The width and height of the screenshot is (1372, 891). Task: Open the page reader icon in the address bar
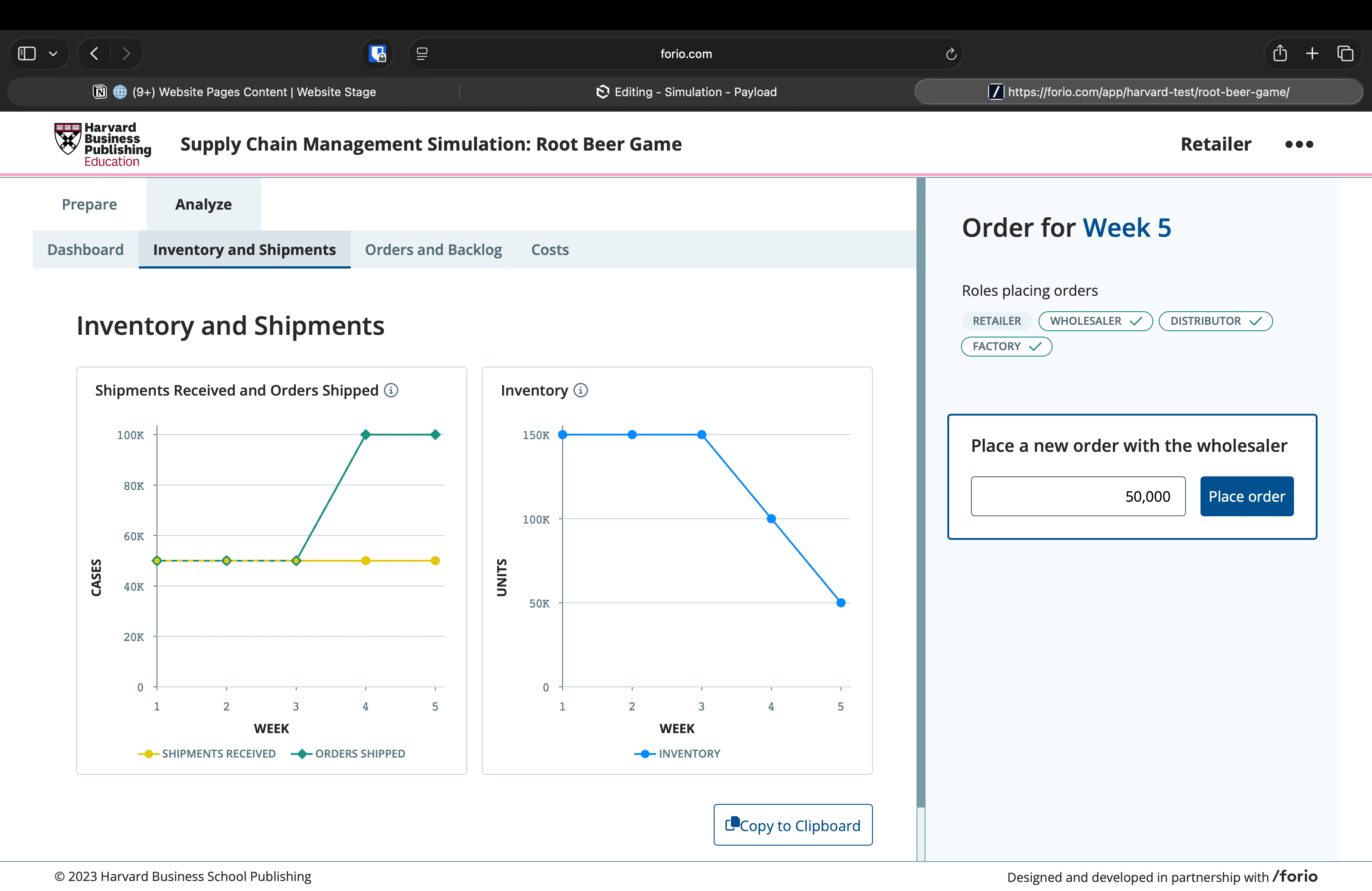click(x=422, y=54)
